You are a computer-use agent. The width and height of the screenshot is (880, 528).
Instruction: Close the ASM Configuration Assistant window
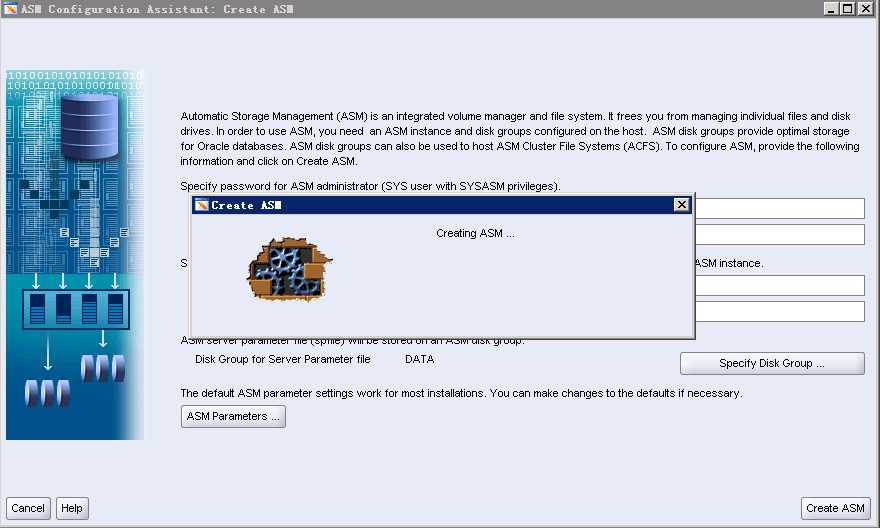coord(865,9)
